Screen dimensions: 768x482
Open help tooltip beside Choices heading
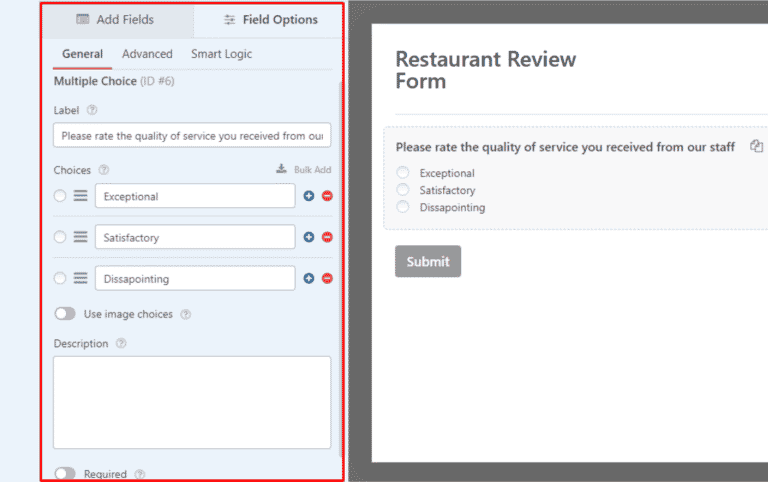click(104, 170)
